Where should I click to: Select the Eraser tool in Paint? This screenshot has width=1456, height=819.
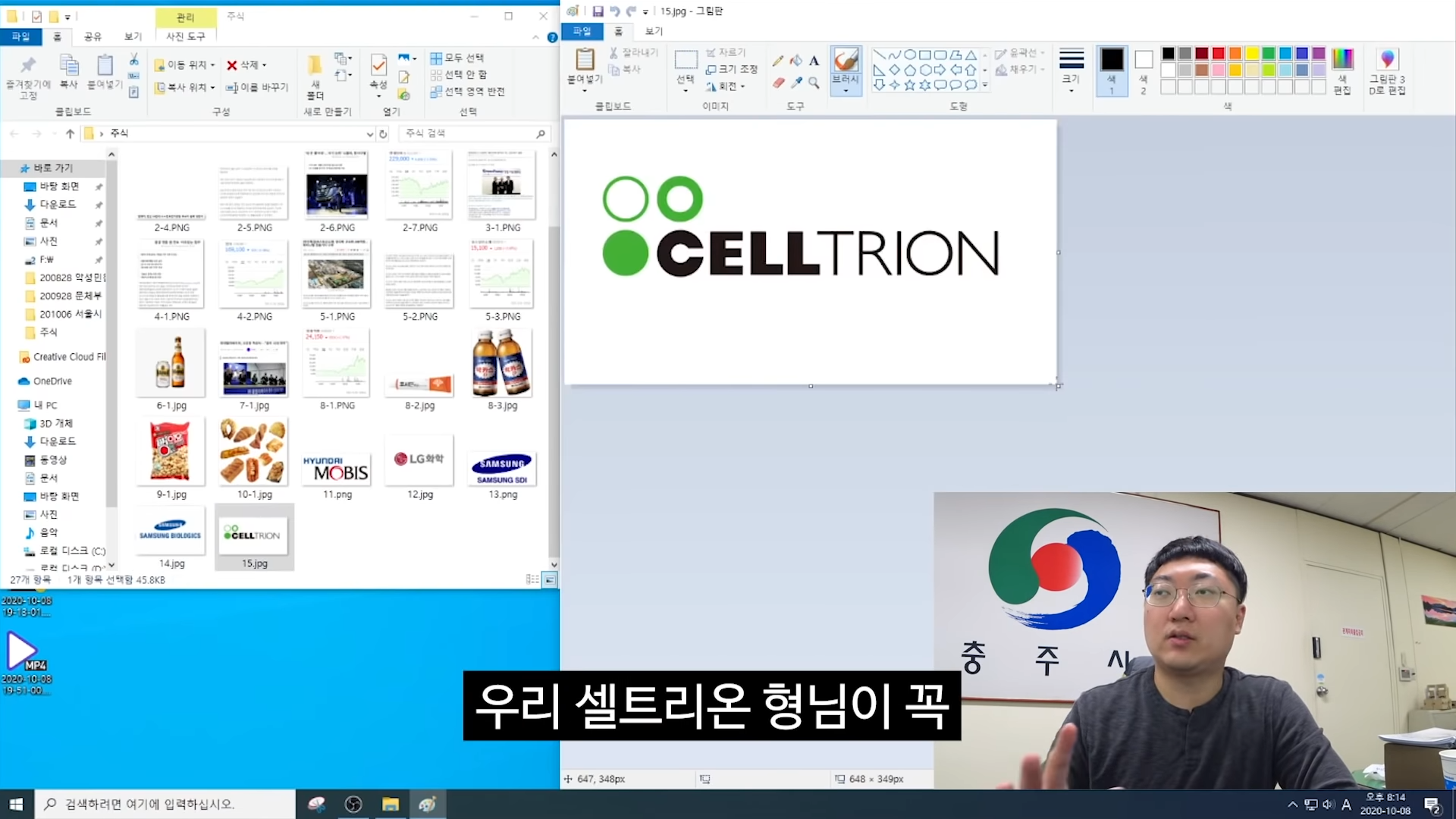pos(778,83)
